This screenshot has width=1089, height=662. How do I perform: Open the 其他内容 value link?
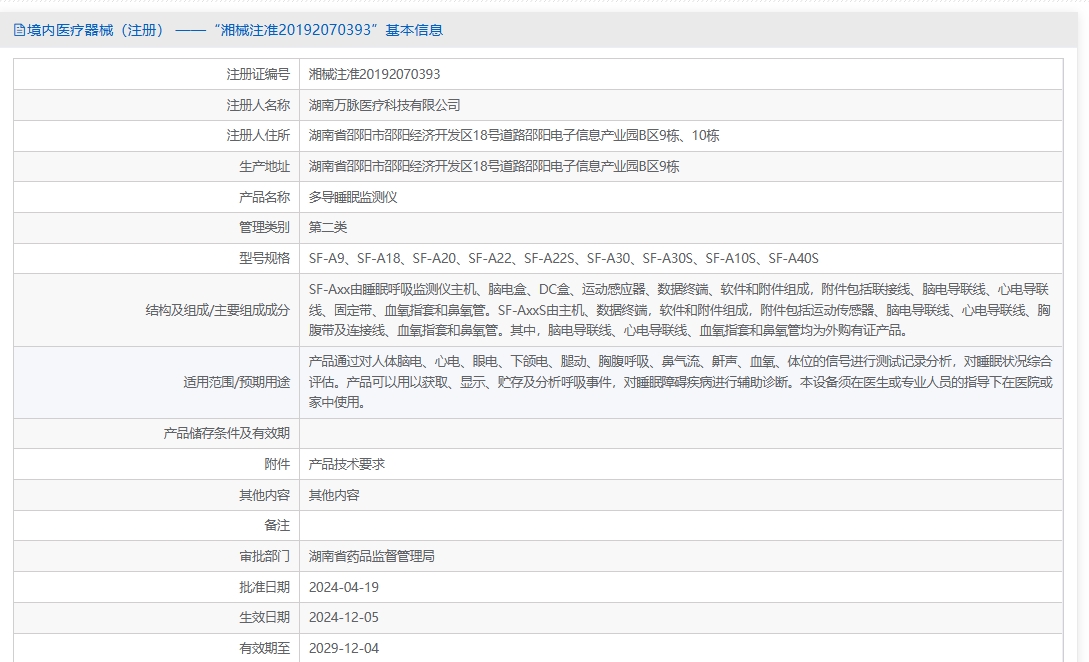coord(334,495)
